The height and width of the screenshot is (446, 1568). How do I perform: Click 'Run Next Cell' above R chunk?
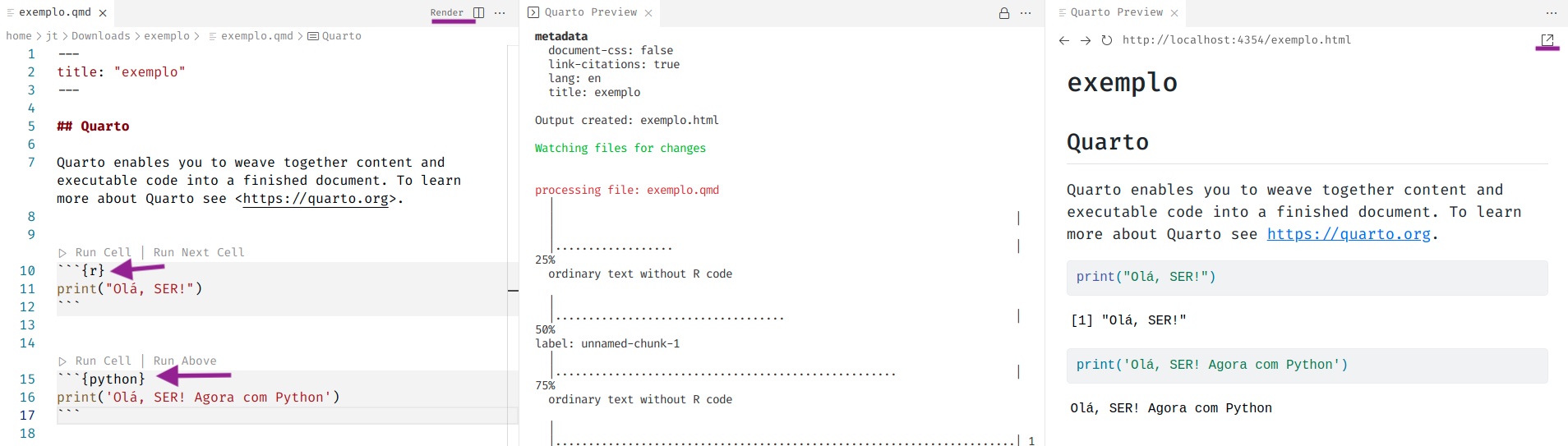199,252
